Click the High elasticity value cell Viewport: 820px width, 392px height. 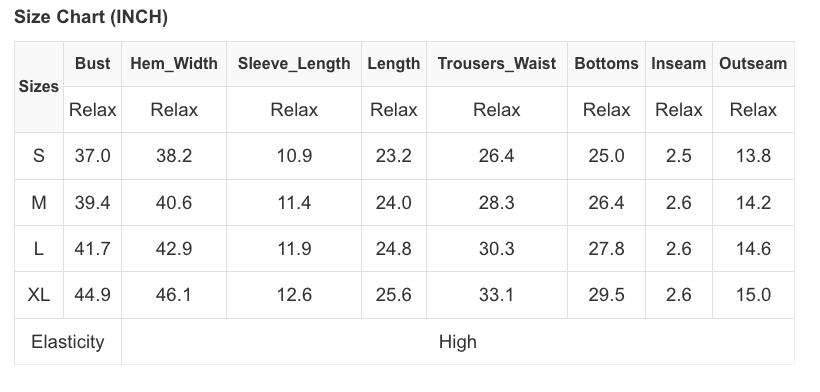click(x=458, y=342)
